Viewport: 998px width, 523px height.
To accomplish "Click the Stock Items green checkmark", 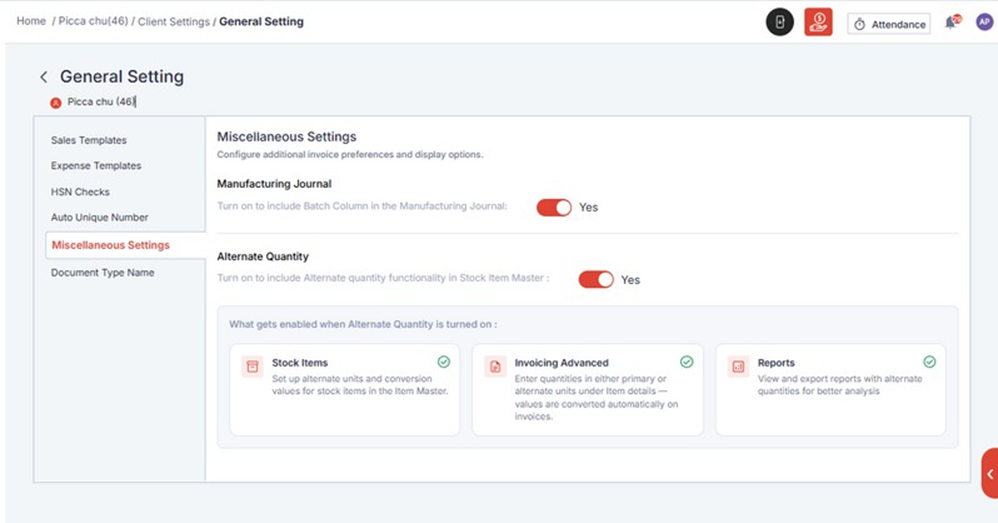I will (x=444, y=362).
